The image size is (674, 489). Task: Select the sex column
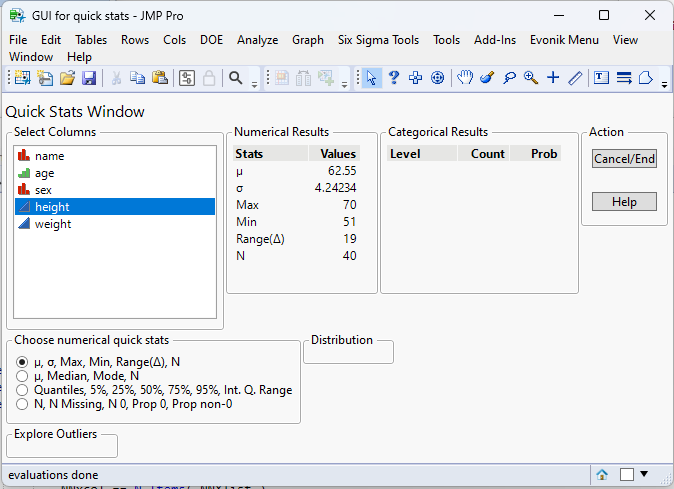pyautogui.click(x=115, y=189)
